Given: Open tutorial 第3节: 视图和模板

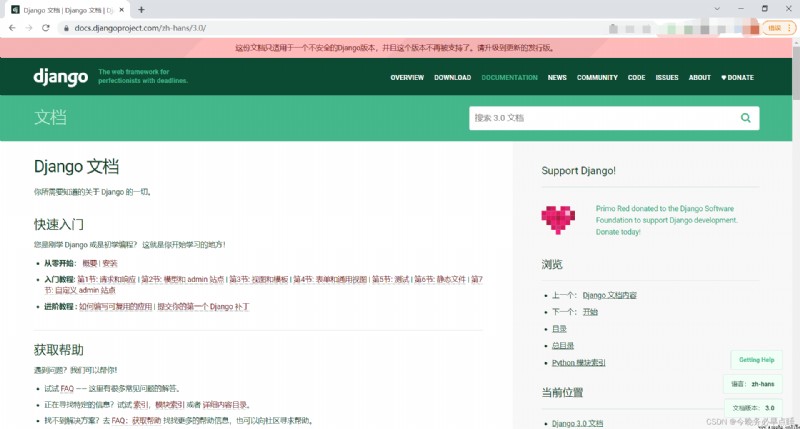Looking at the screenshot, I should pyautogui.click(x=259, y=280).
